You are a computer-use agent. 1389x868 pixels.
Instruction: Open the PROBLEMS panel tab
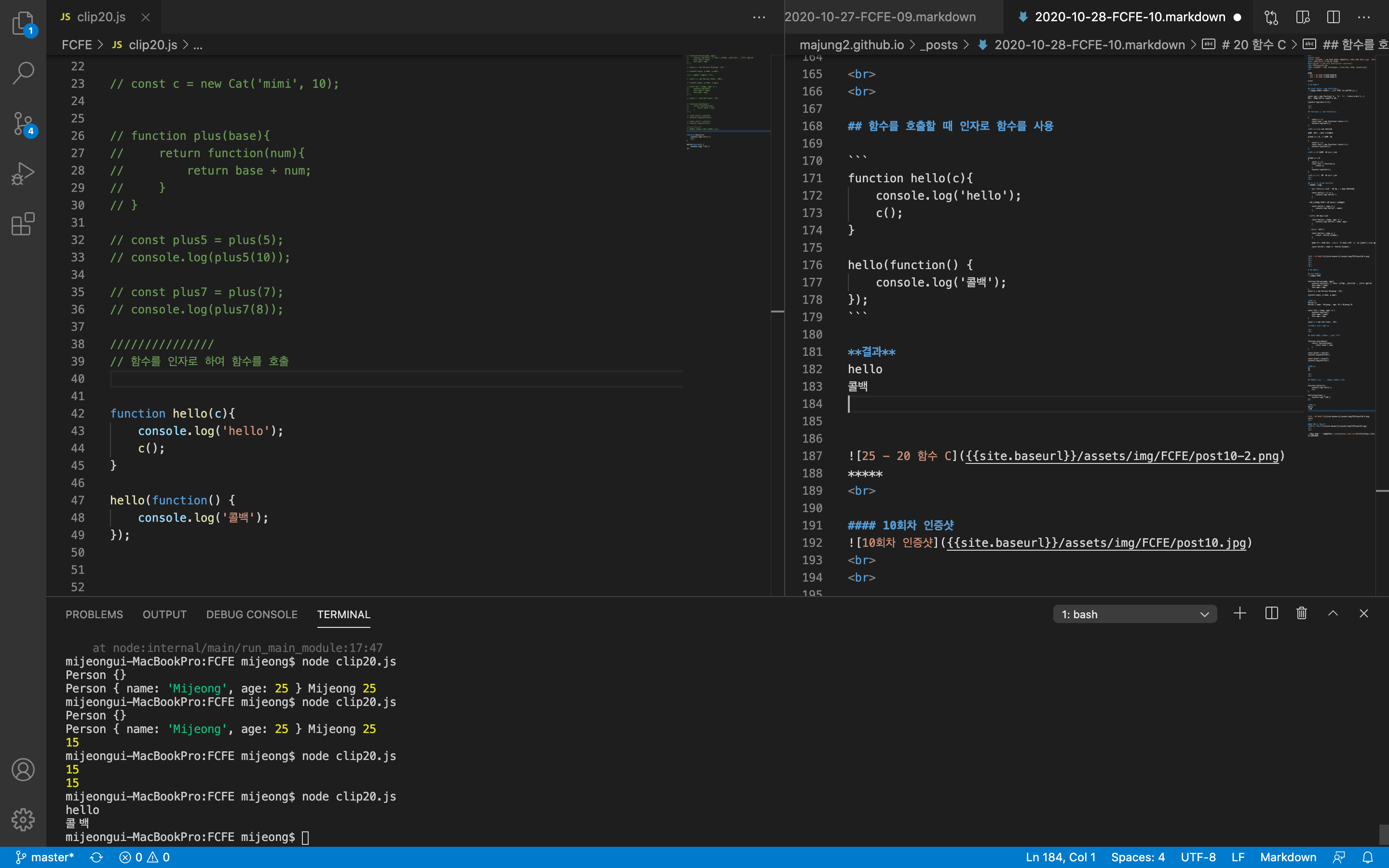pyautogui.click(x=94, y=614)
